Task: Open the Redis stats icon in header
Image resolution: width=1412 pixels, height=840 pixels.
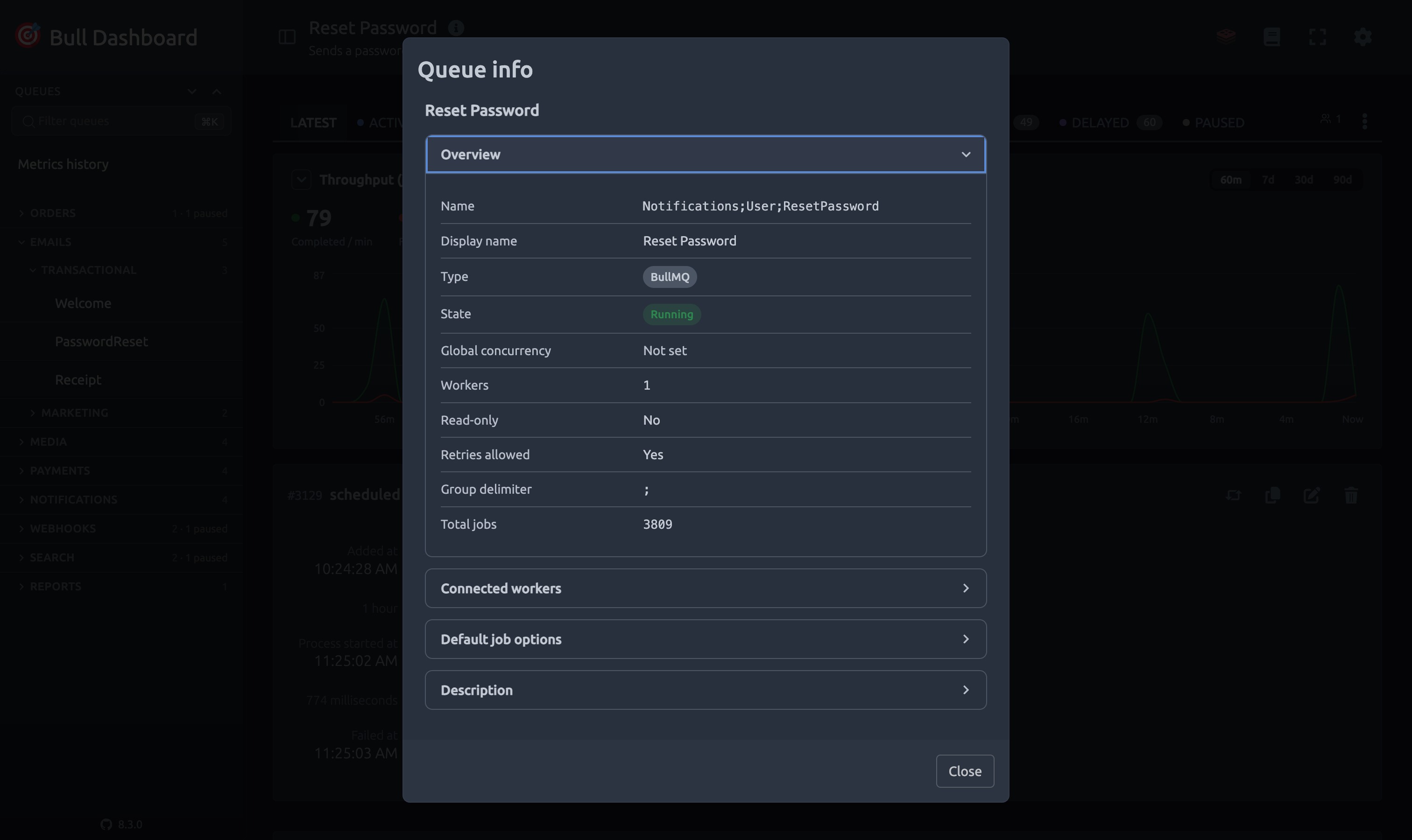Action: tap(1226, 37)
